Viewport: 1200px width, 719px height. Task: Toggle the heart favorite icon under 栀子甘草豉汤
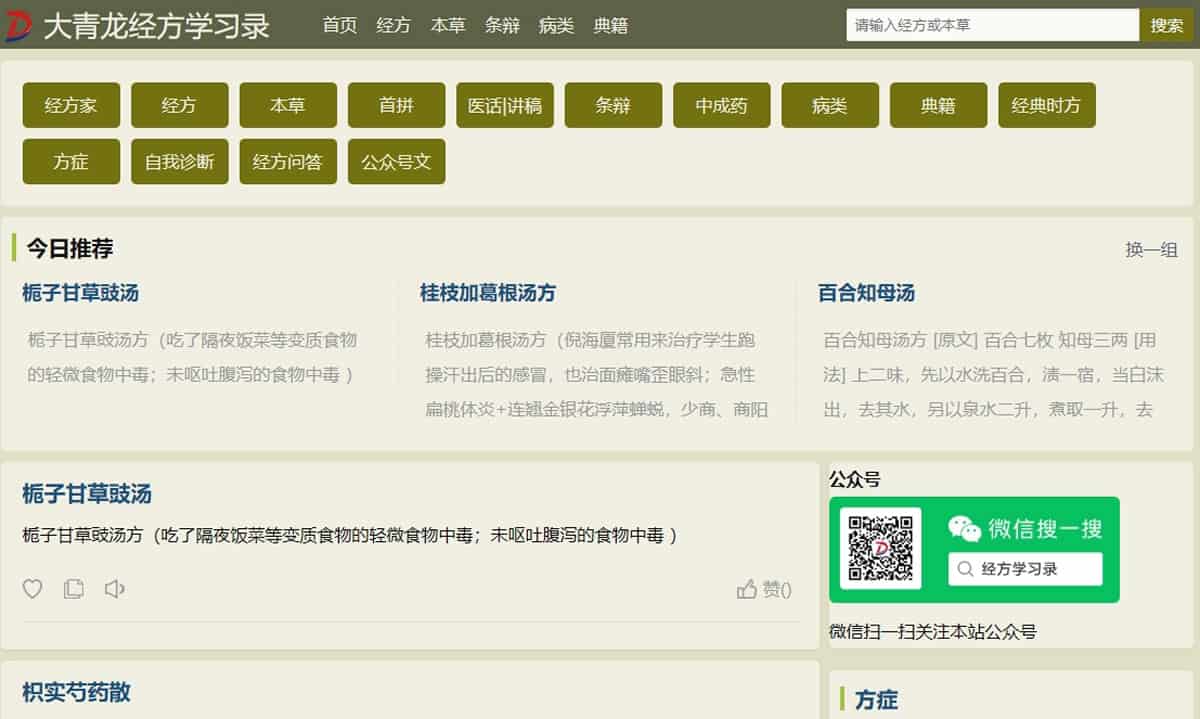click(32, 589)
